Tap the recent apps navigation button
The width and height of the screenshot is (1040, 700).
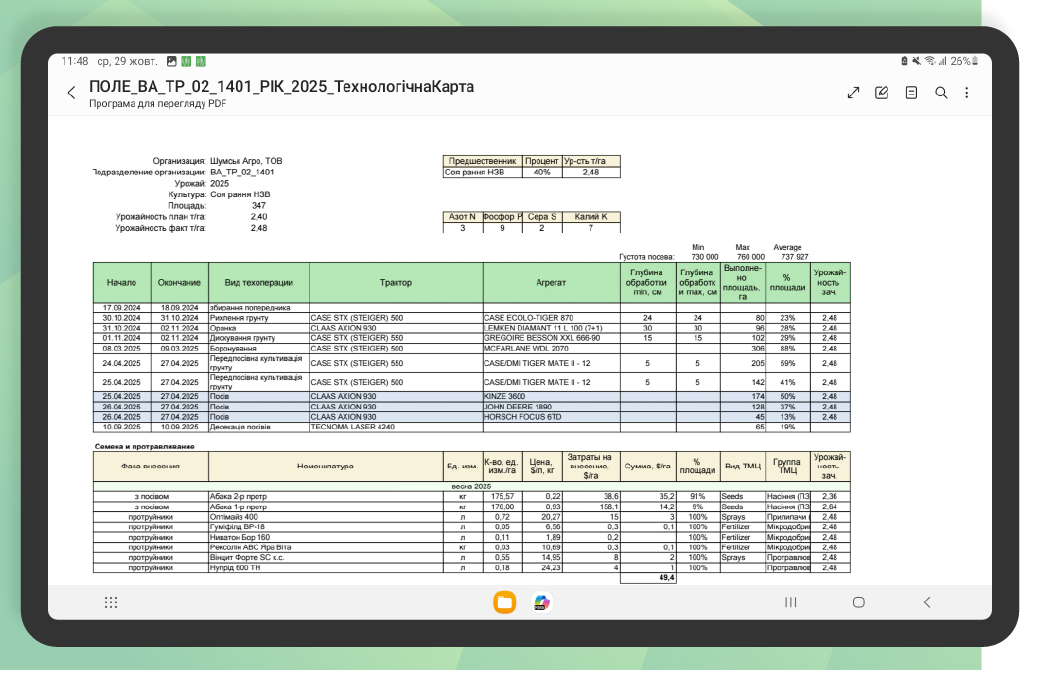click(x=791, y=602)
